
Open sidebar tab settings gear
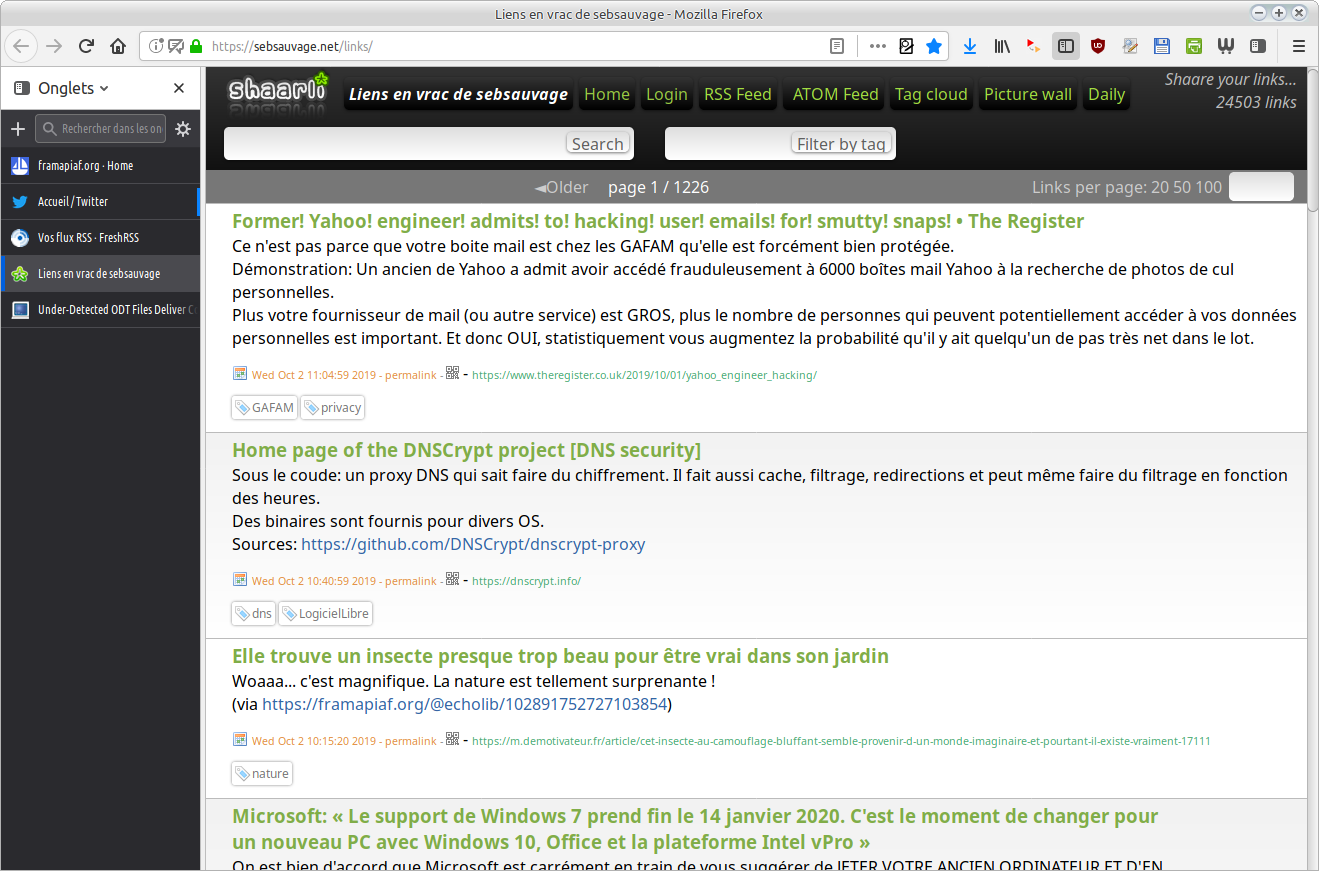182,129
